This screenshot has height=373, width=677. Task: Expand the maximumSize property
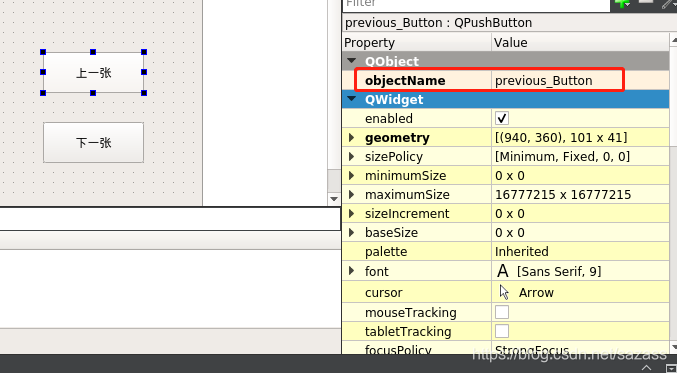tap(351, 194)
